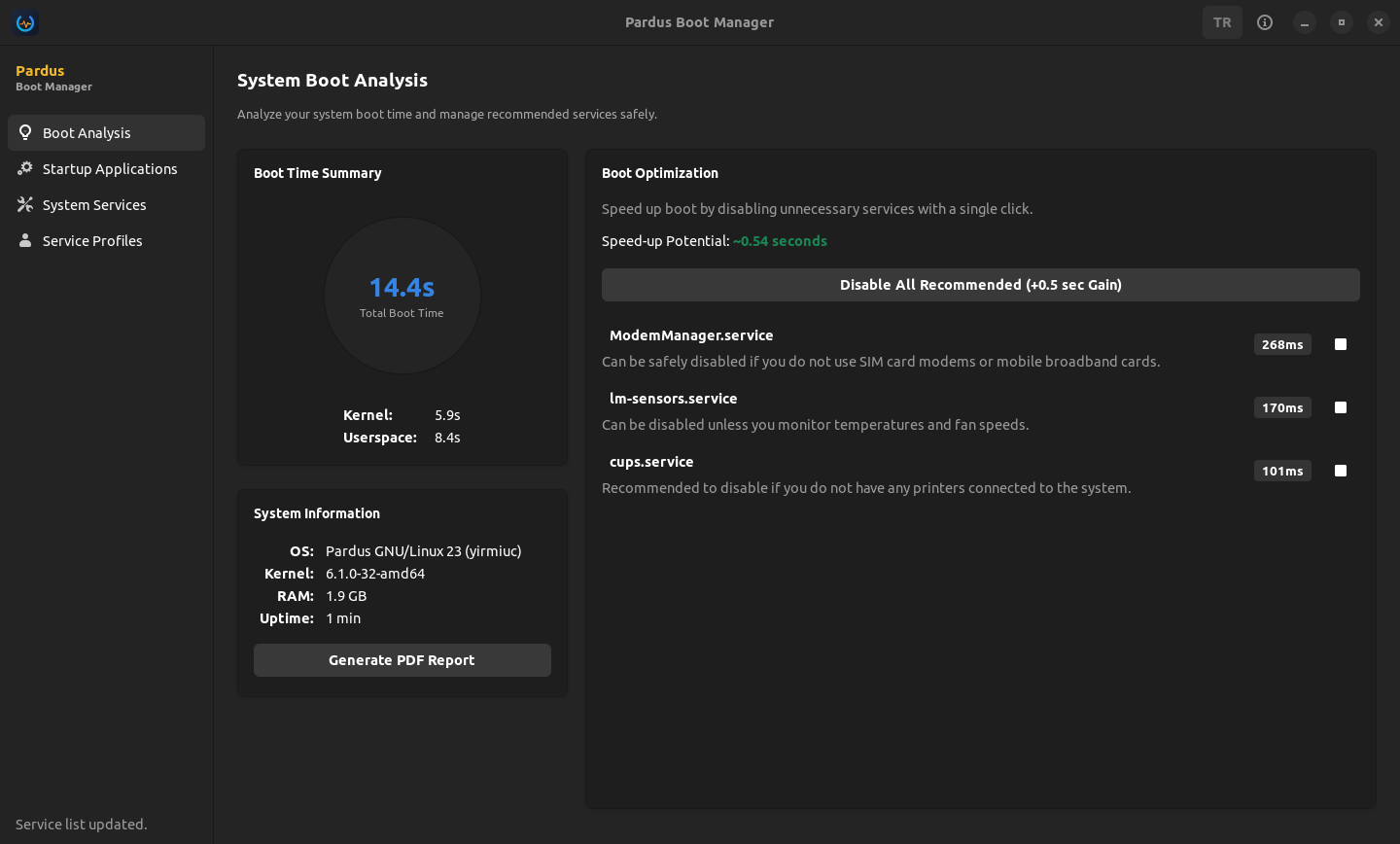
Task: Check the cups.service checkbox
Action: [x=1341, y=471]
